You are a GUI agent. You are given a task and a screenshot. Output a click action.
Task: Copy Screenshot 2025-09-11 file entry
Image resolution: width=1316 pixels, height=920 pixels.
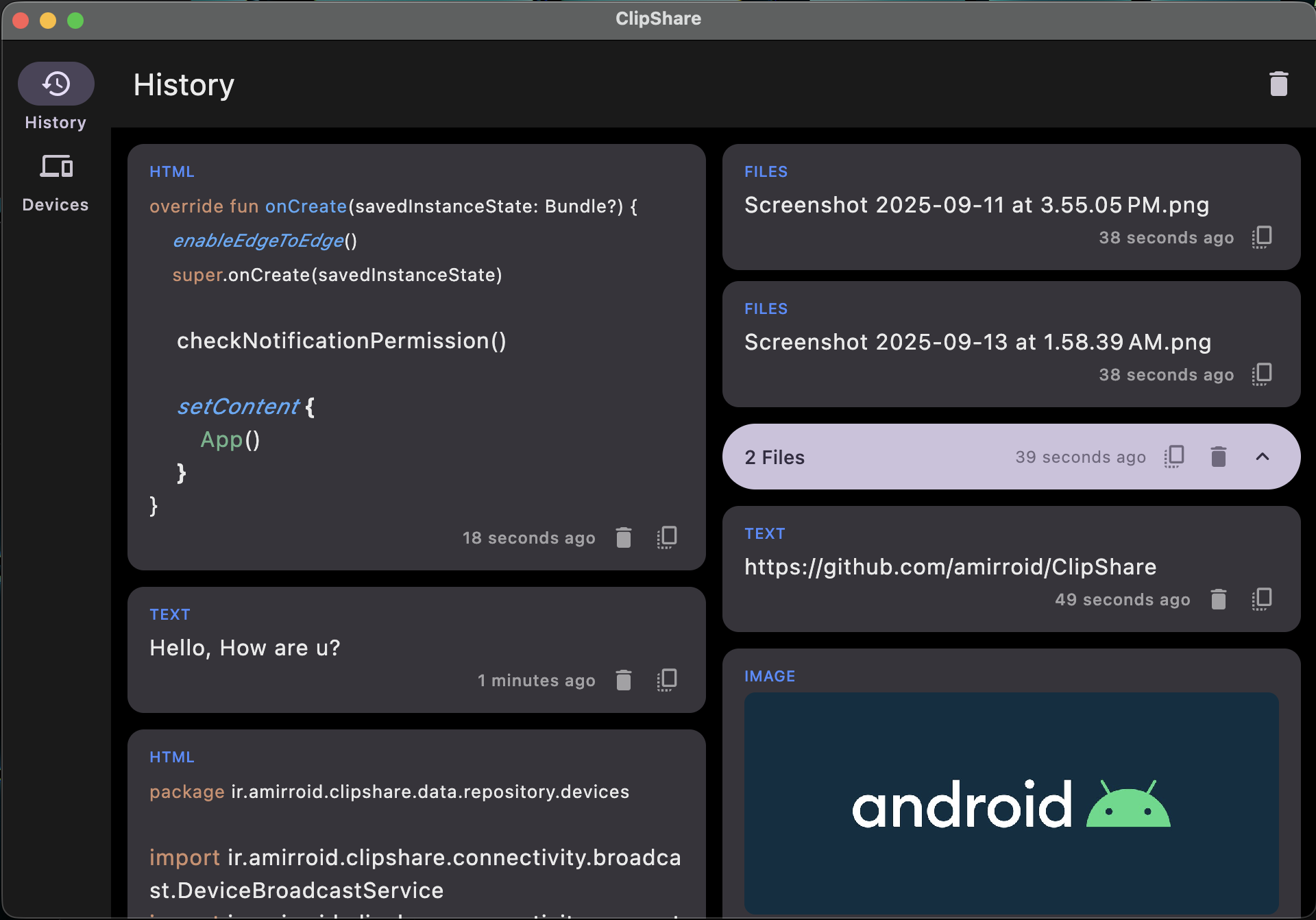pyautogui.click(x=1262, y=237)
